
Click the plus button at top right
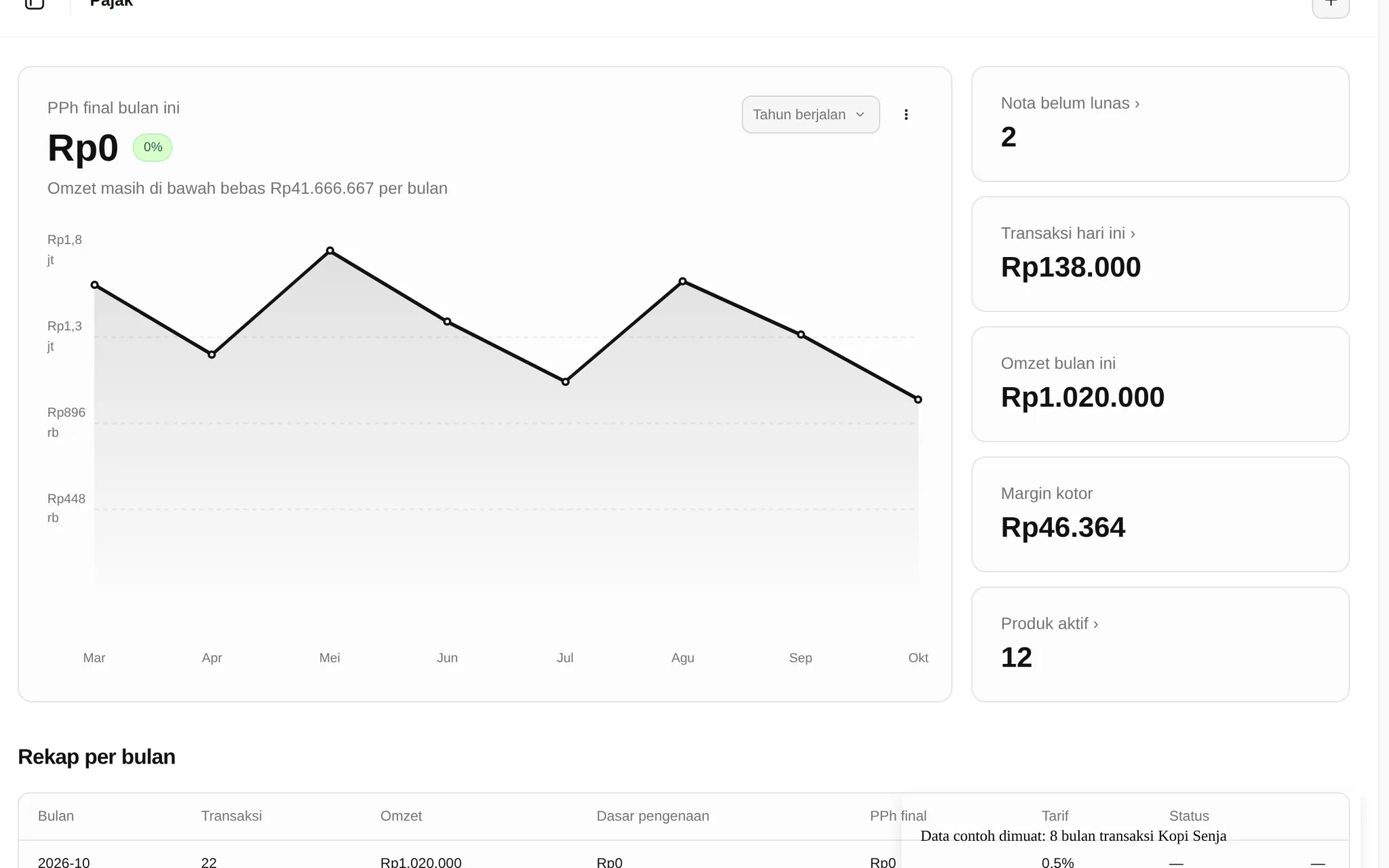pyautogui.click(x=1331, y=5)
